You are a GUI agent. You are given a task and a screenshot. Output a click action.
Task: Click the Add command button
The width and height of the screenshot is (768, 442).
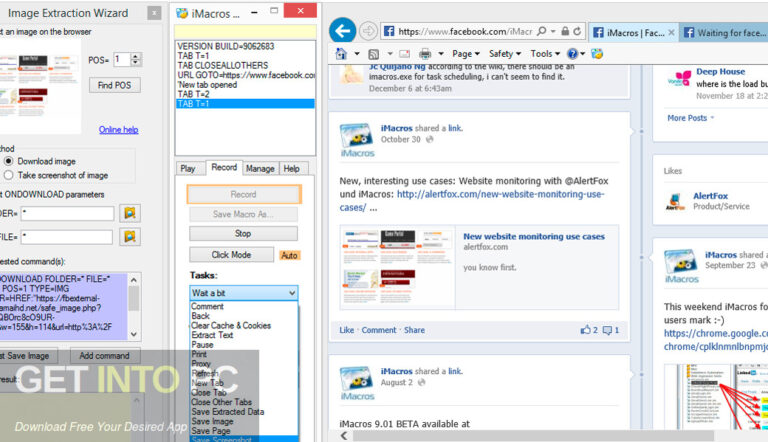[104, 356]
